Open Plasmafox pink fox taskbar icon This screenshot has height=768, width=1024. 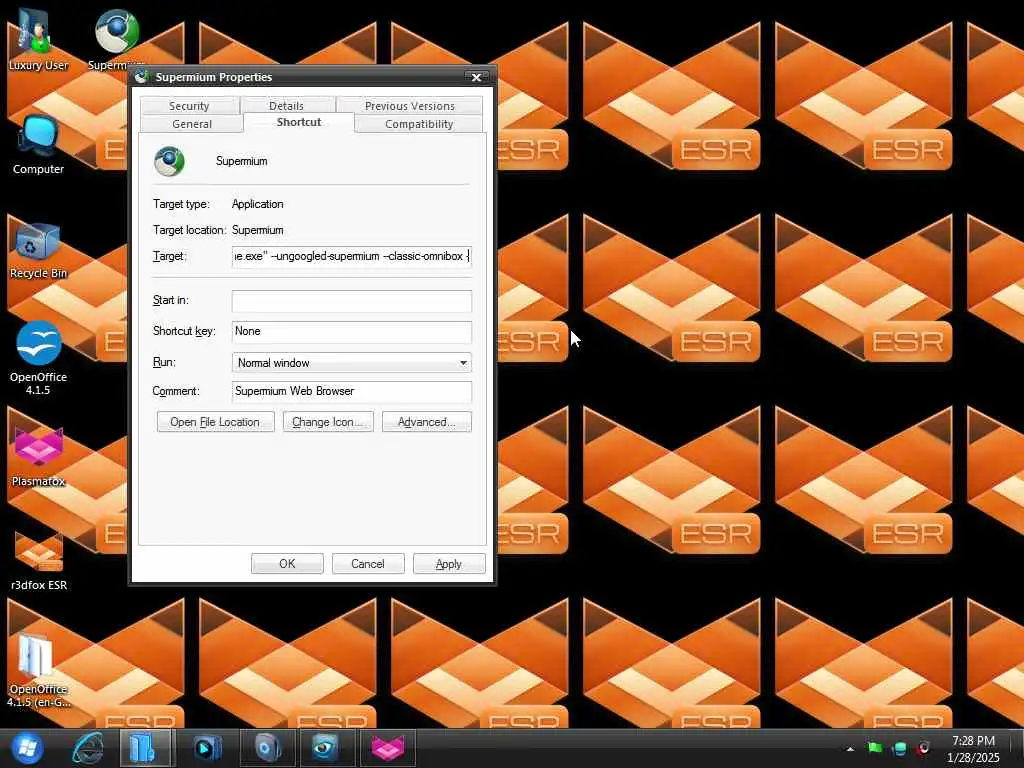click(x=388, y=748)
